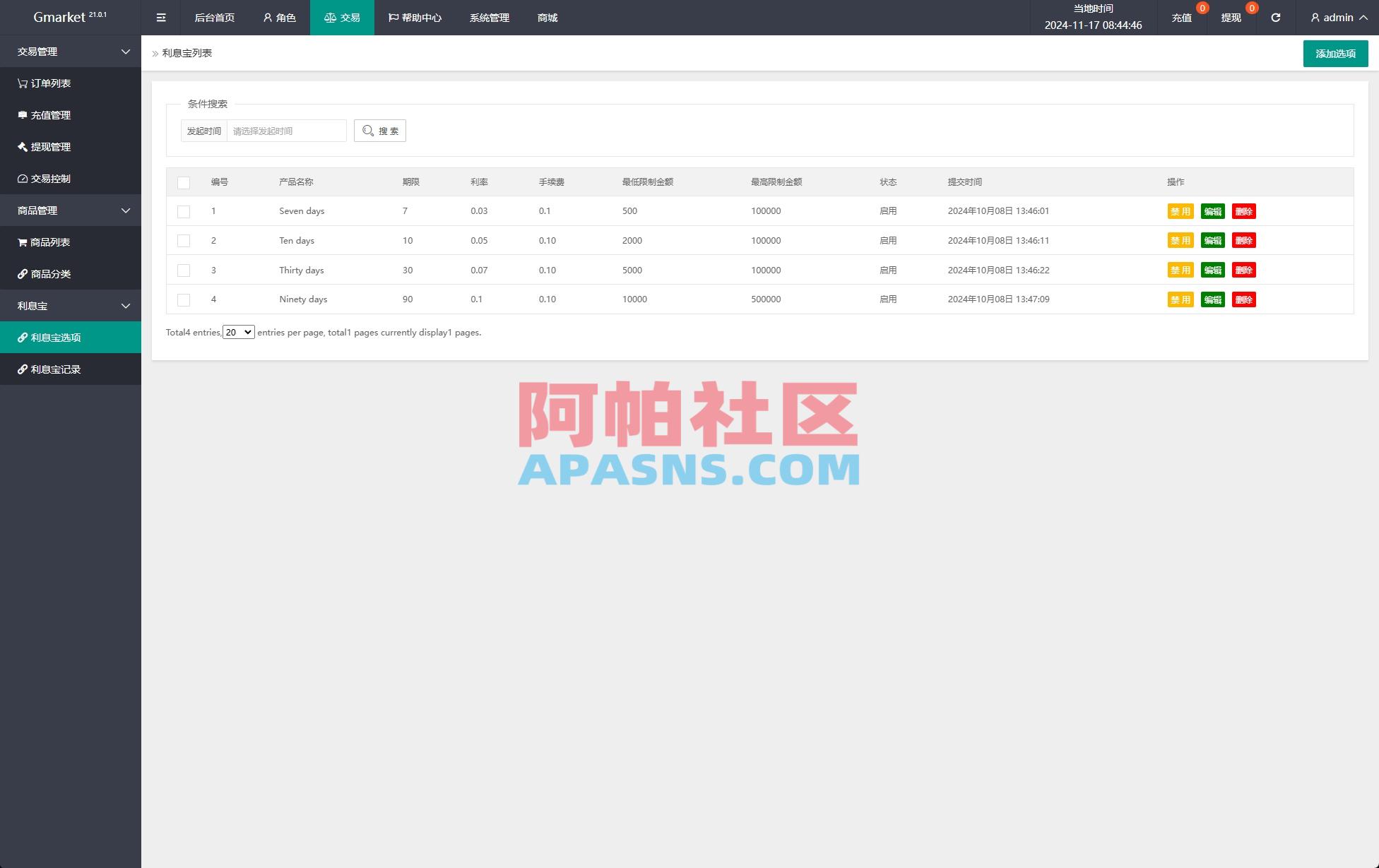
Task: Select the 订单列表 sidebar icon
Action: pos(22,83)
